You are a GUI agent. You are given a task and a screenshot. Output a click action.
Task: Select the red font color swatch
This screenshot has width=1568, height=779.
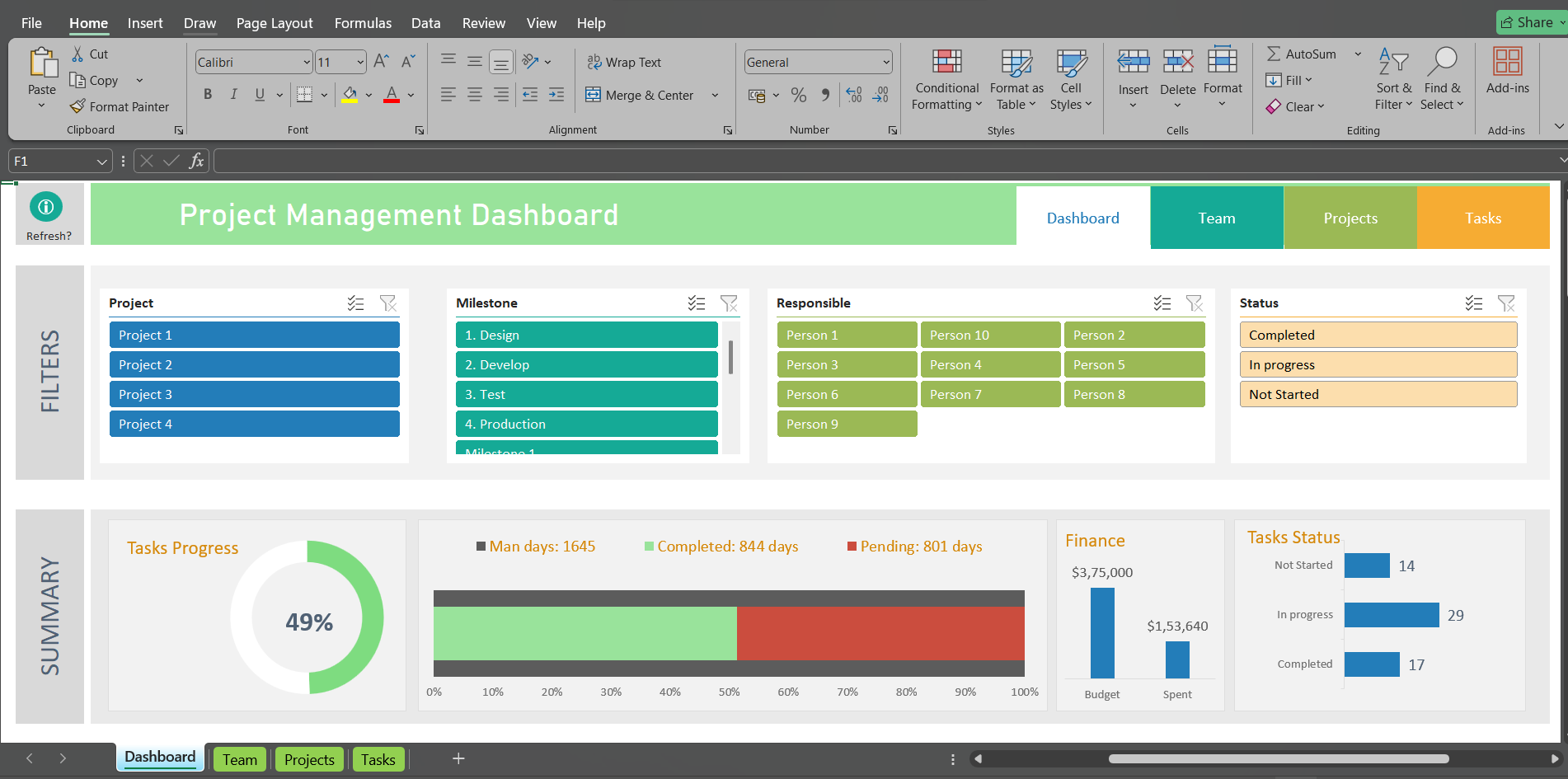pyautogui.click(x=391, y=96)
